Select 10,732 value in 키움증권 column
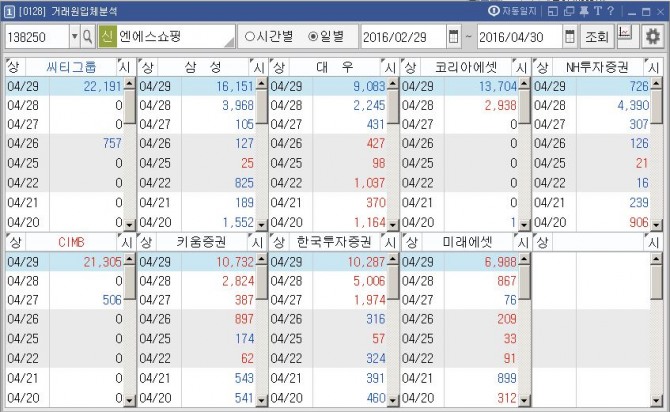This screenshot has height=412, width=670. 235,262
